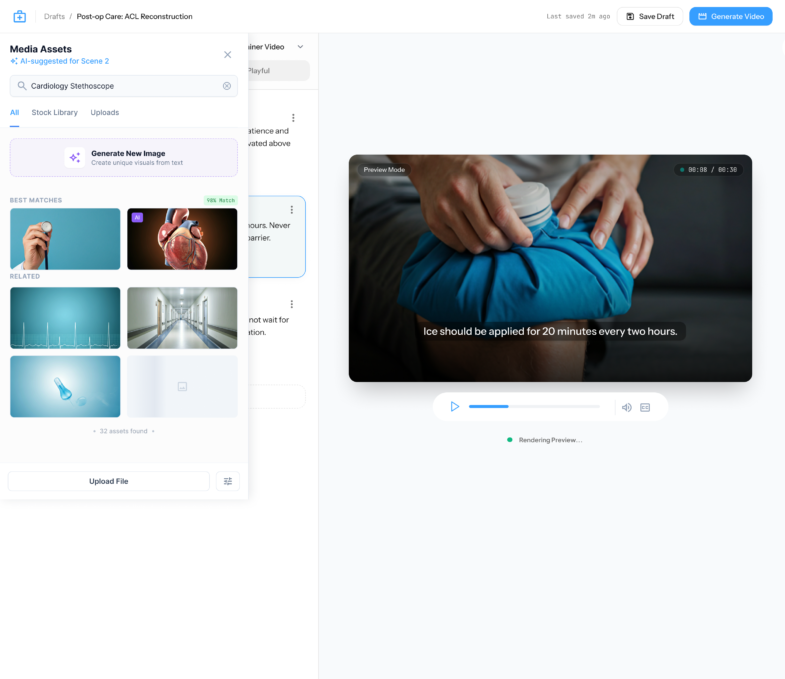Click the preview playback progress bar
Image resolution: width=785 pixels, height=679 pixels.
pyautogui.click(x=534, y=407)
